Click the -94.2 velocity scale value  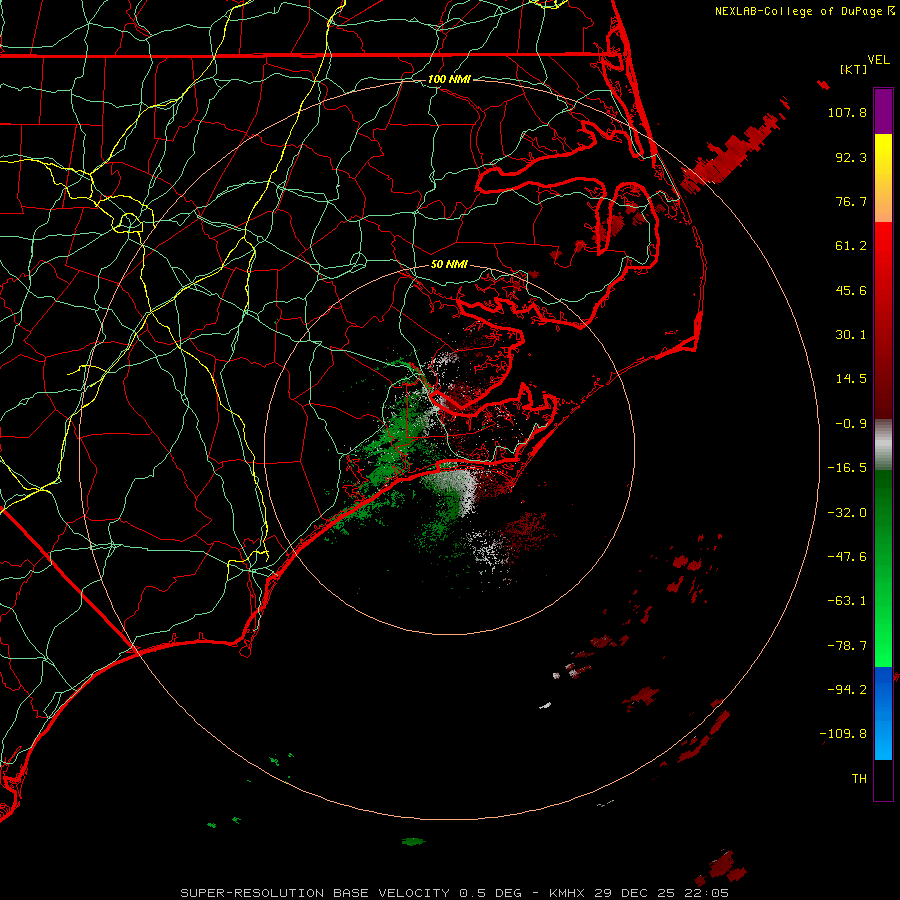[847, 690]
